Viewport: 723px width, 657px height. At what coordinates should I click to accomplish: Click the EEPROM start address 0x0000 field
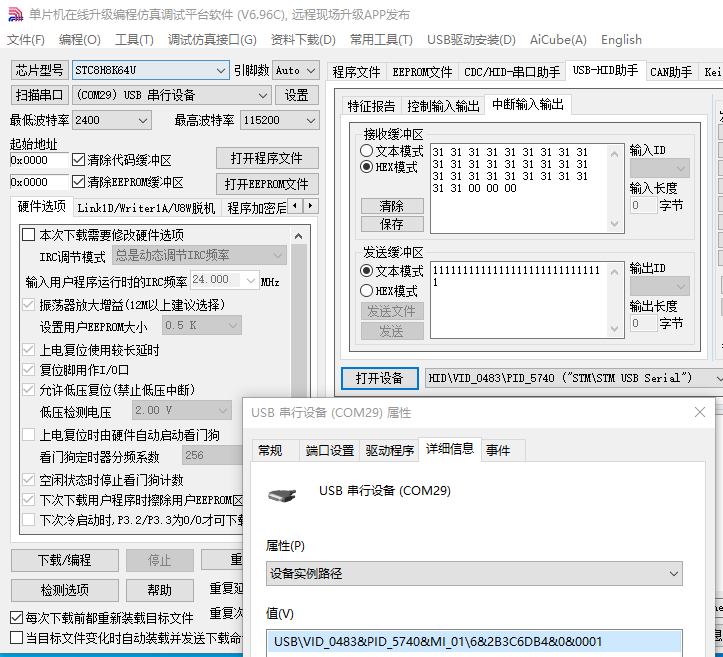39,182
